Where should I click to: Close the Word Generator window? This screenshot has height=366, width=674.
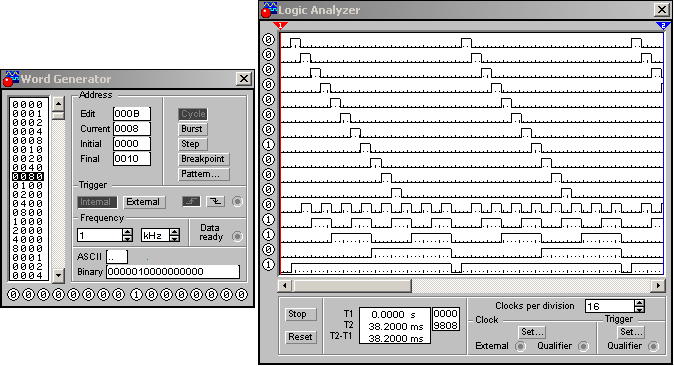point(244,79)
